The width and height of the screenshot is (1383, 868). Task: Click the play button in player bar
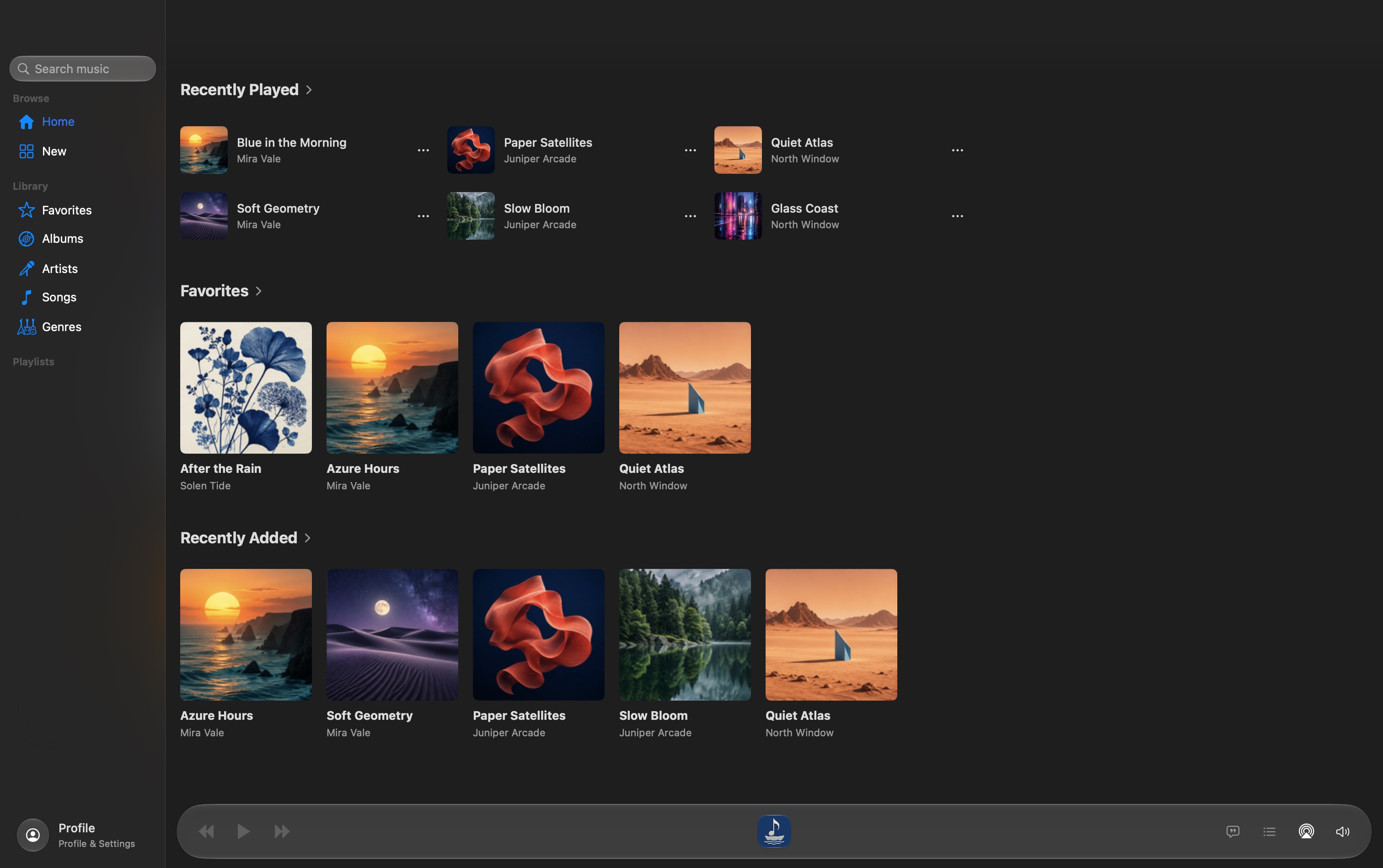[x=243, y=831]
